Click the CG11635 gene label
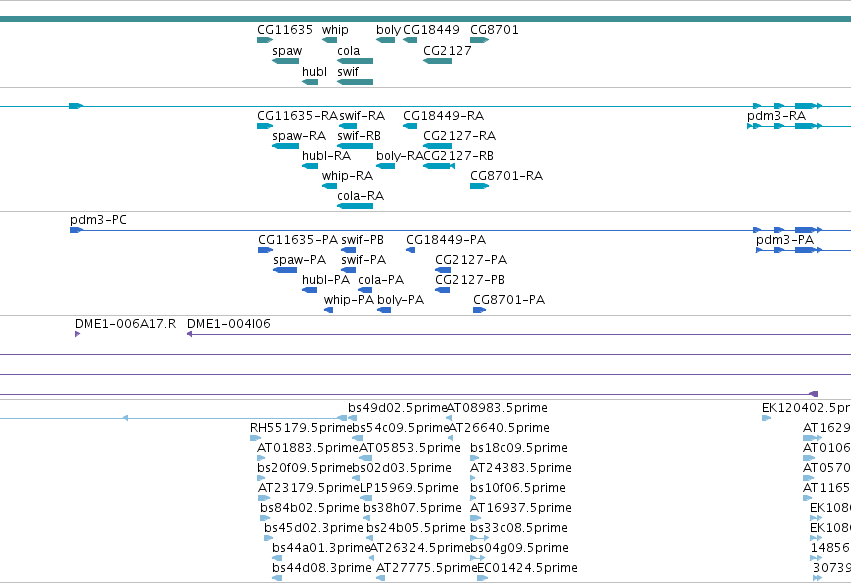 285,30
